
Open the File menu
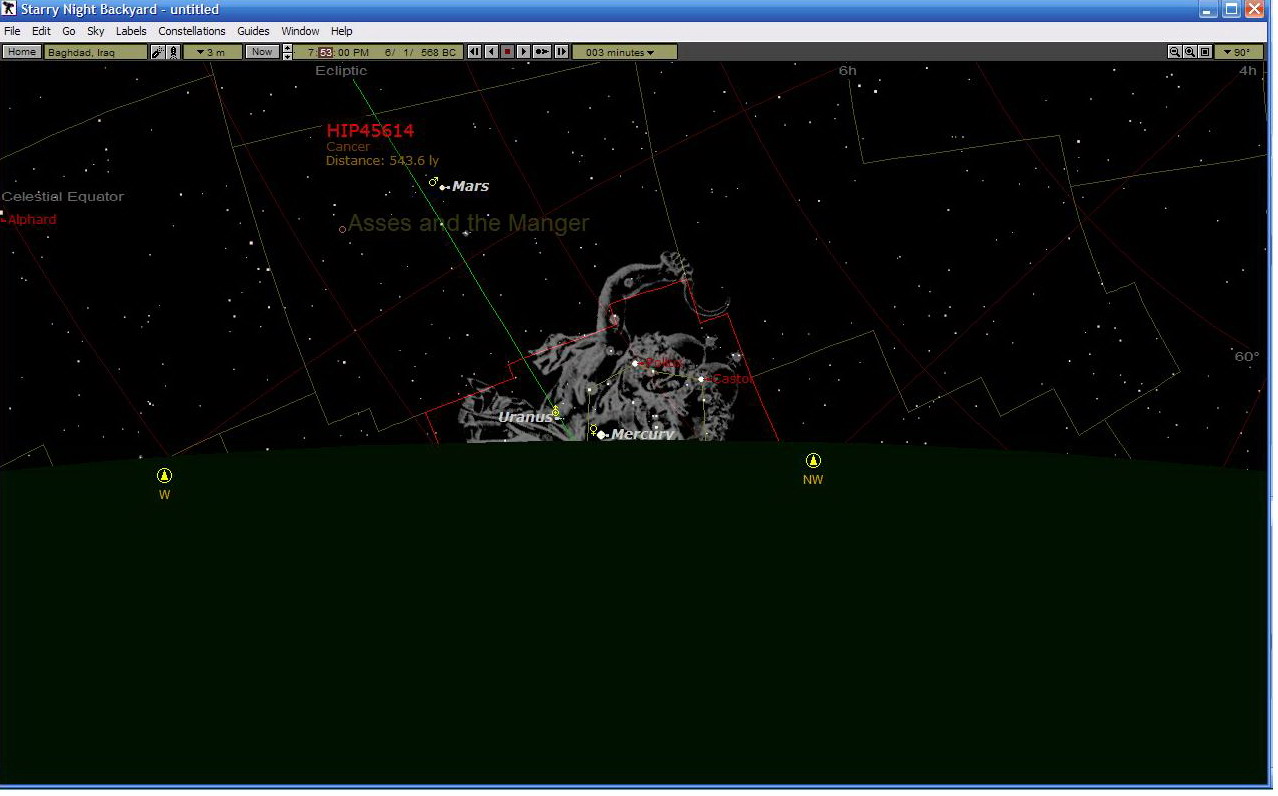pyautogui.click(x=12, y=31)
